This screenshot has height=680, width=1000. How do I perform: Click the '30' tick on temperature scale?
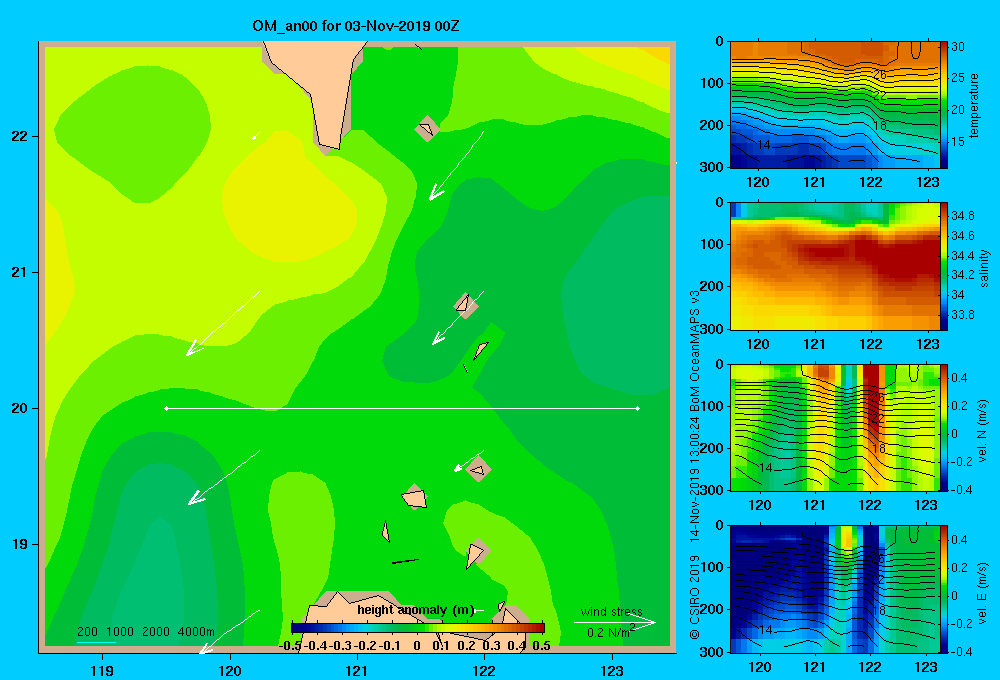click(958, 47)
